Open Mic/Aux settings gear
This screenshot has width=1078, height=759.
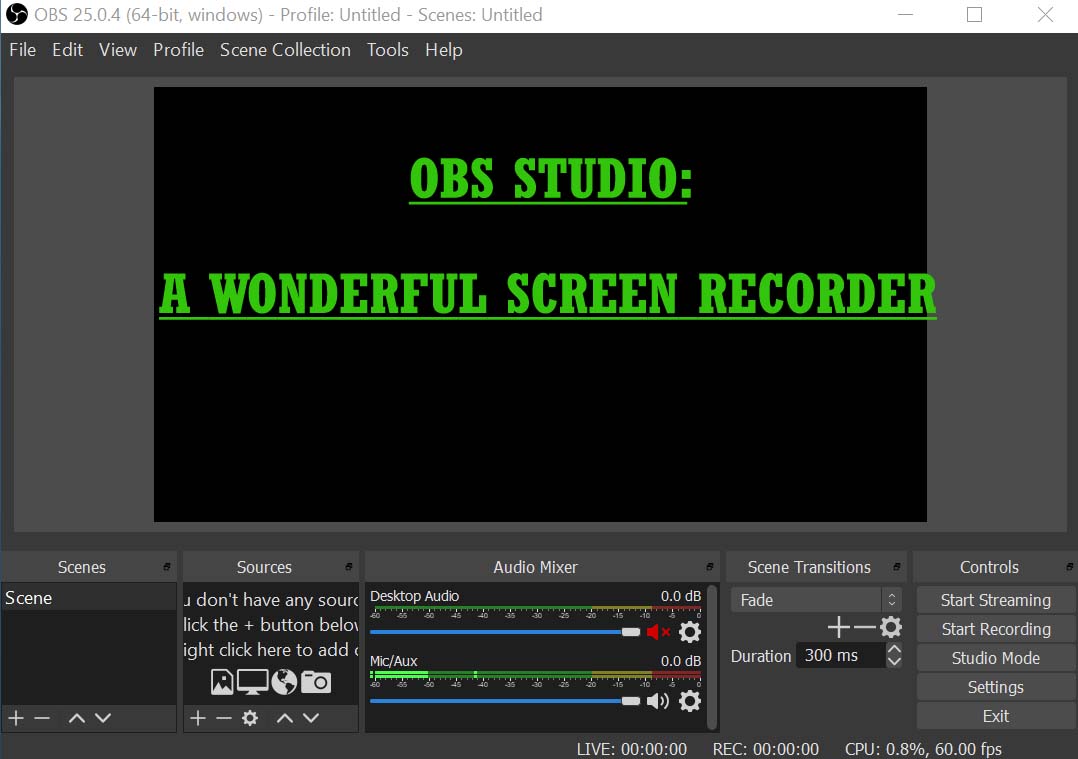[x=690, y=701]
